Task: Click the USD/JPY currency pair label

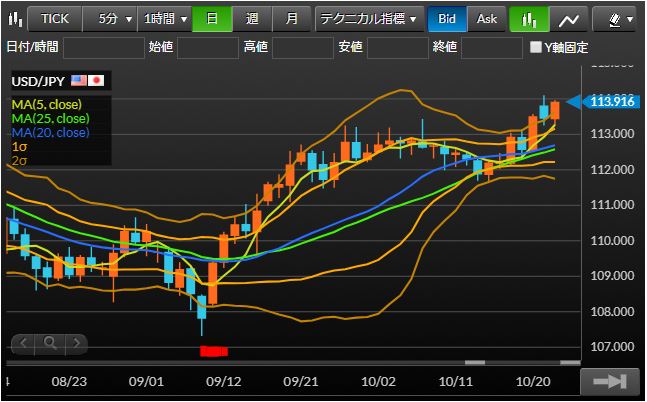Action: coord(38,81)
